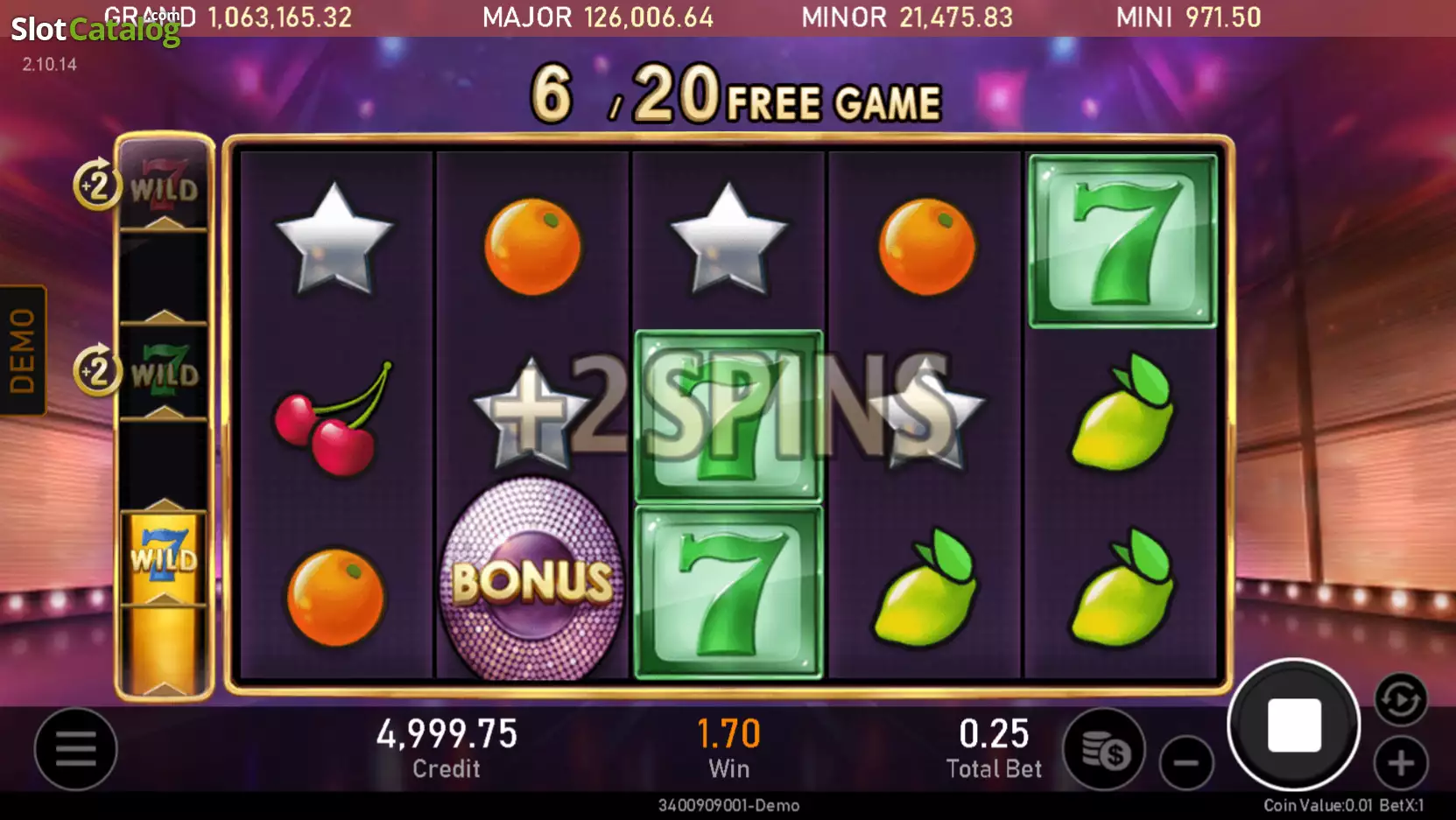Click the SlotCatalog logo link
This screenshot has height=820, width=1456.
[x=95, y=29]
